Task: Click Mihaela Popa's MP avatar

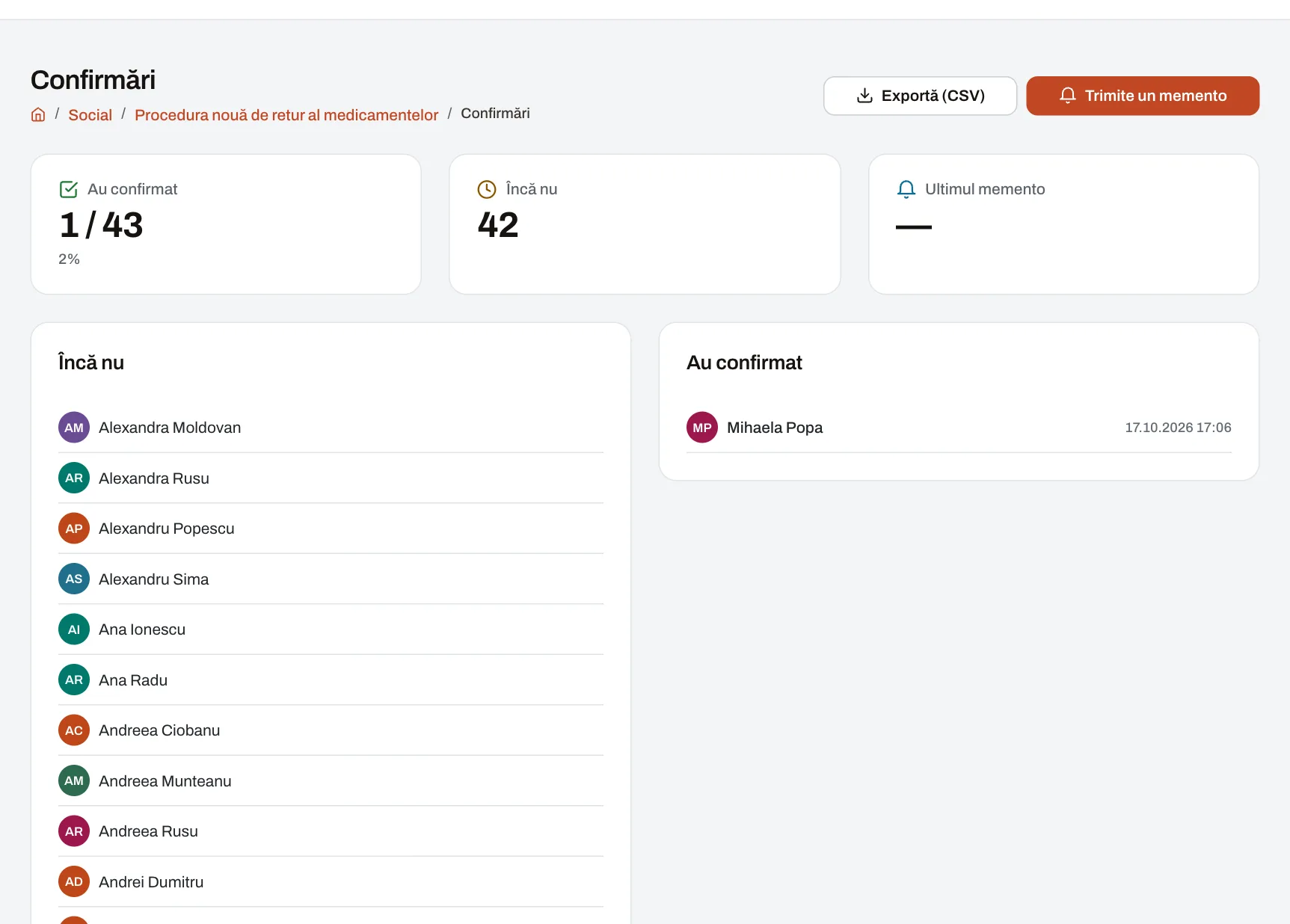Action: click(702, 428)
